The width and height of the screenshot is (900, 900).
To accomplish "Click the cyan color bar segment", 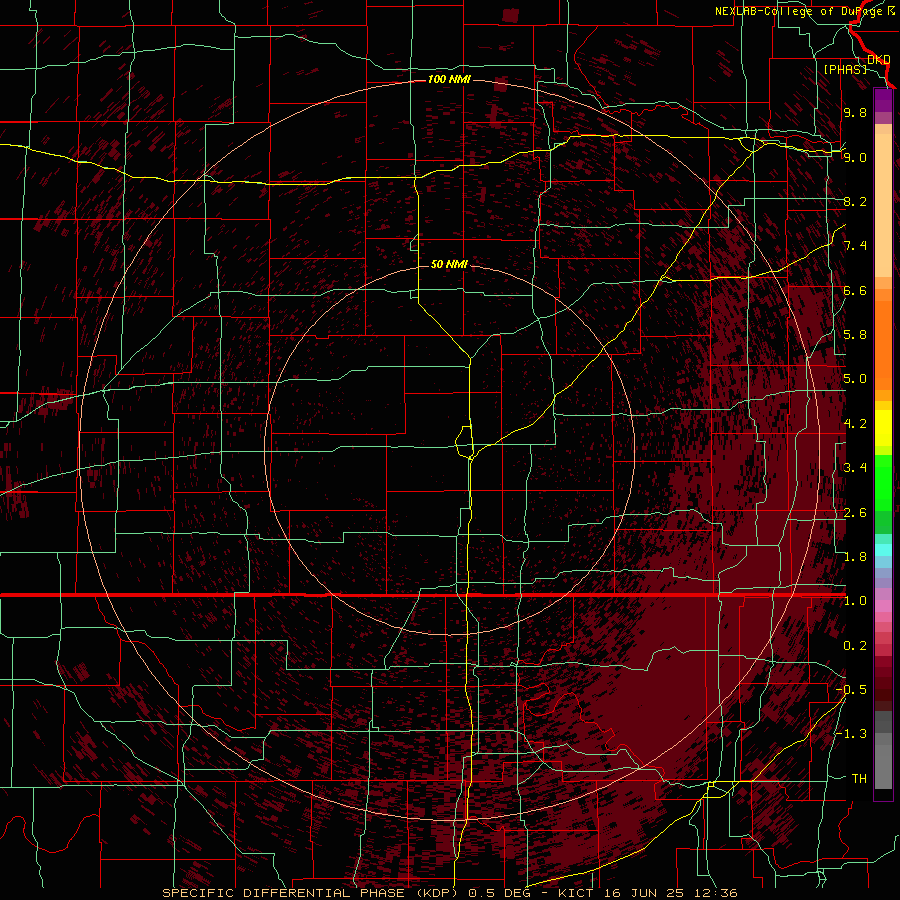I will tap(883, 550).
